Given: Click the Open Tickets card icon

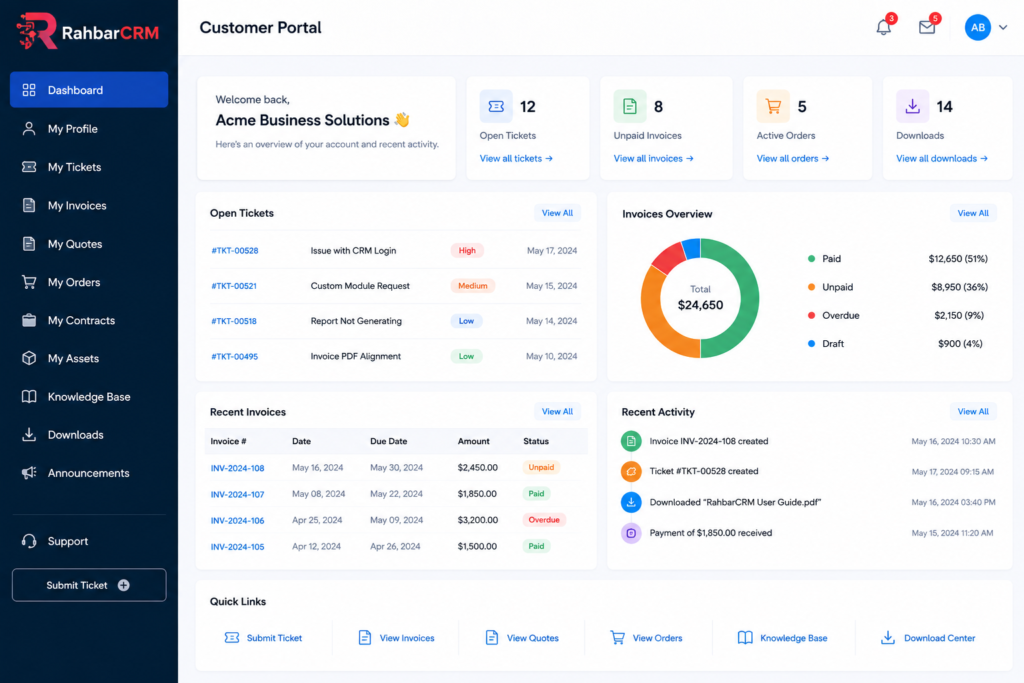Looking at the screenshot, I should click(x=496, y=106).
